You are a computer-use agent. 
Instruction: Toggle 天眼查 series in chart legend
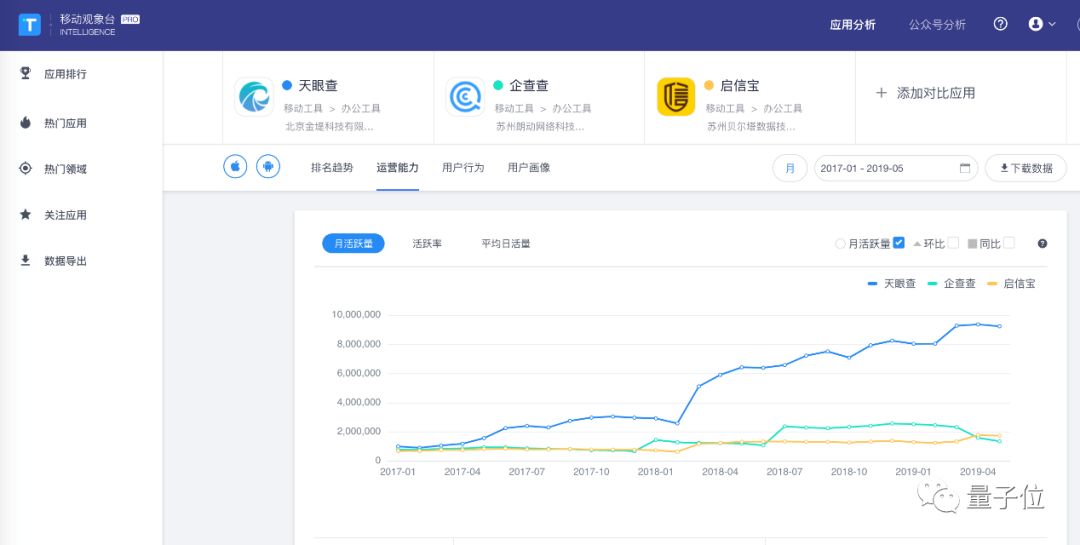891,283
